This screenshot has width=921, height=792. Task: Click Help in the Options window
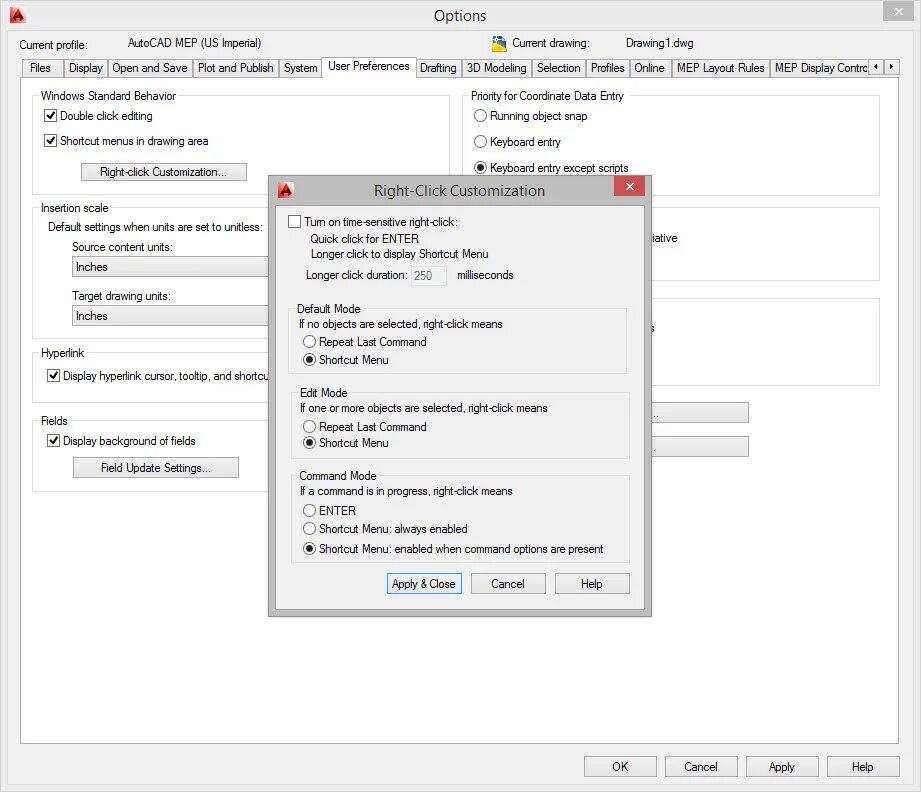863,767
